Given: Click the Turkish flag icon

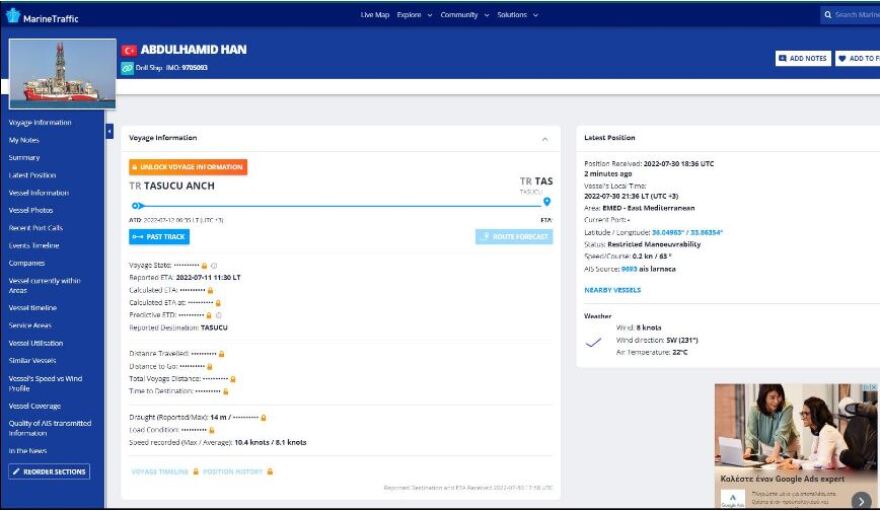Looking at the screenshot, I should click(x=128, y=50).
